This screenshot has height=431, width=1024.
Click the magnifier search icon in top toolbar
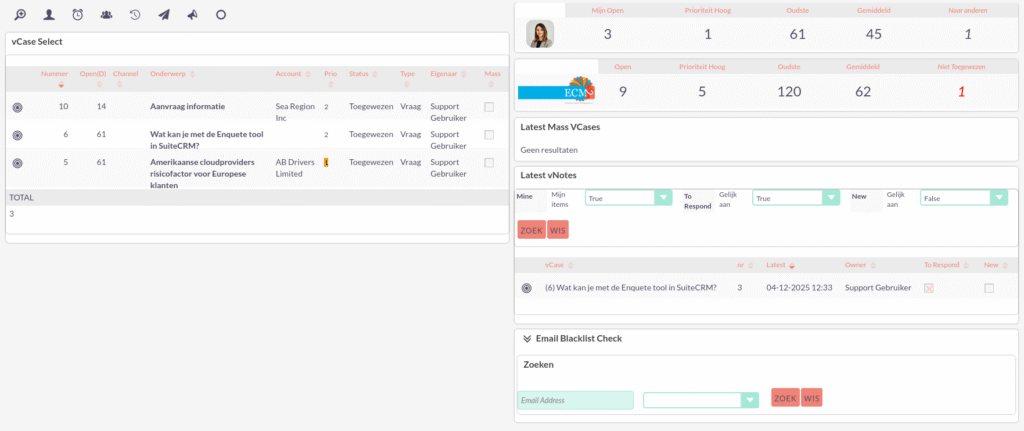coord(20,15)
